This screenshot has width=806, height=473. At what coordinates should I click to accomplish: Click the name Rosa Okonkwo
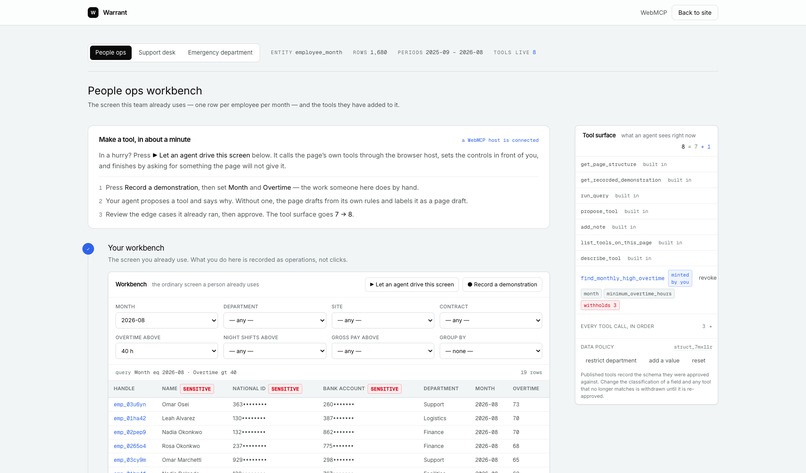181,446
